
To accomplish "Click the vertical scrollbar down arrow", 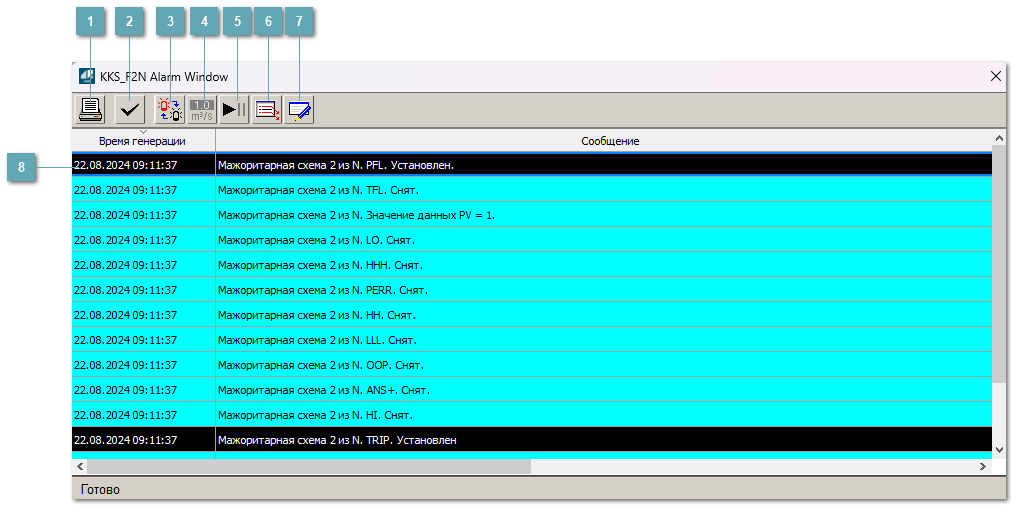I will (999, 449).
